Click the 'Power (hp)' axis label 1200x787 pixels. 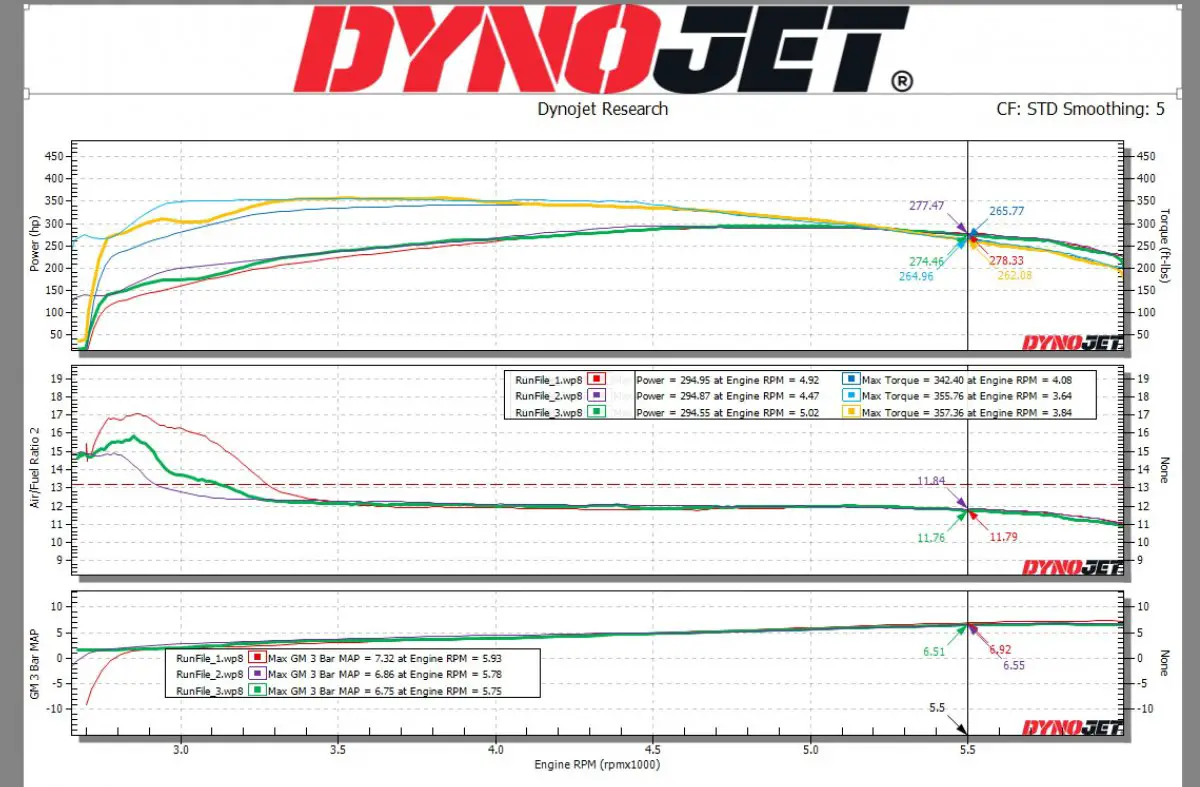[x=35, y=246]
